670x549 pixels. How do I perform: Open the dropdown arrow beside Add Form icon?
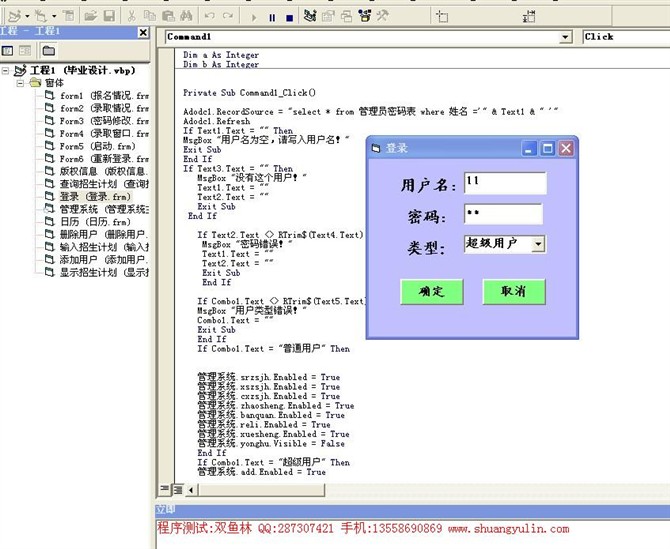coord(54,17)
